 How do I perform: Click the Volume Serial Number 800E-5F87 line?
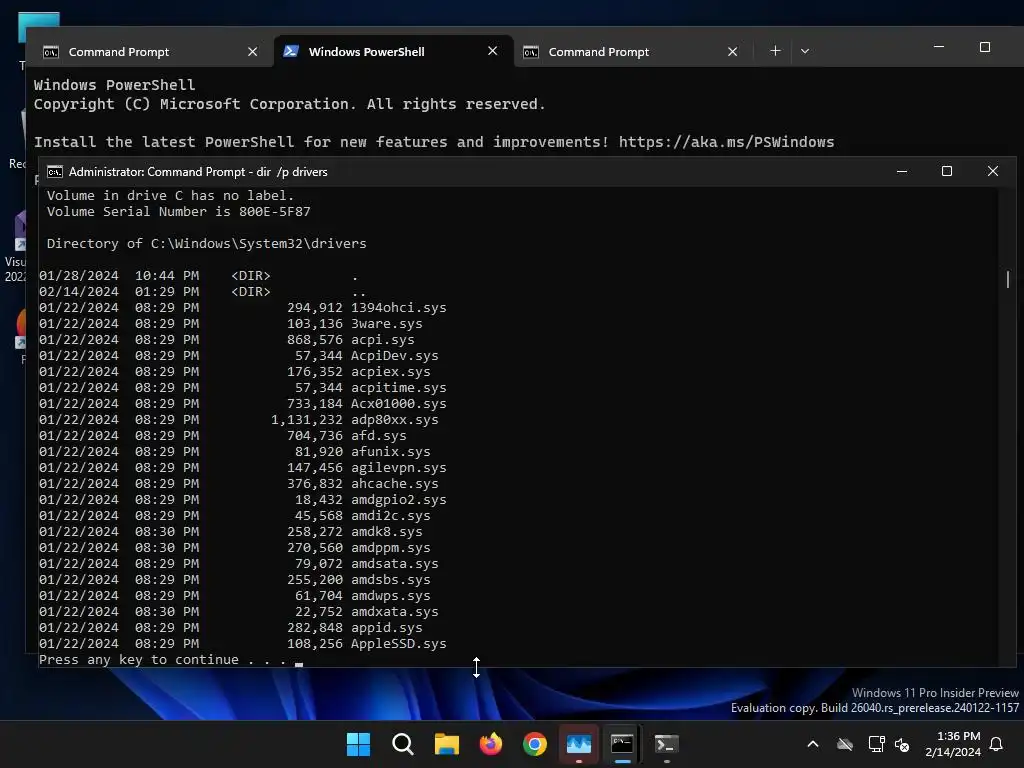coord(178,212)
